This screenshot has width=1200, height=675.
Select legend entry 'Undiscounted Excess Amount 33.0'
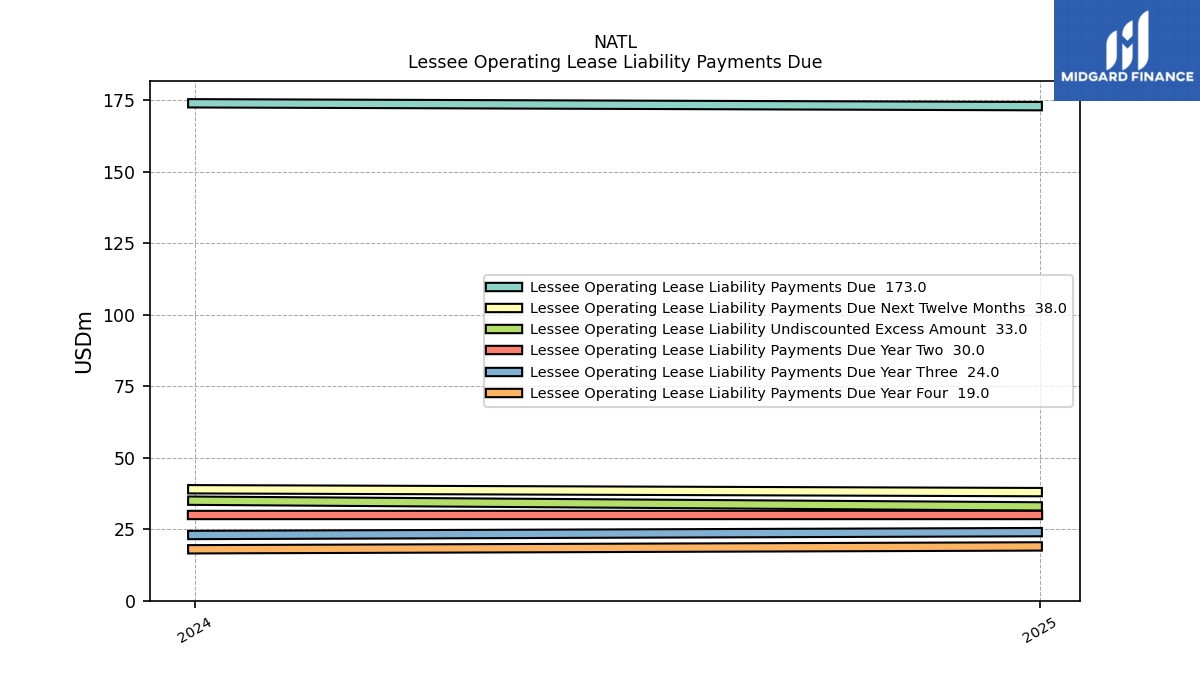click(x=778, y=329)
